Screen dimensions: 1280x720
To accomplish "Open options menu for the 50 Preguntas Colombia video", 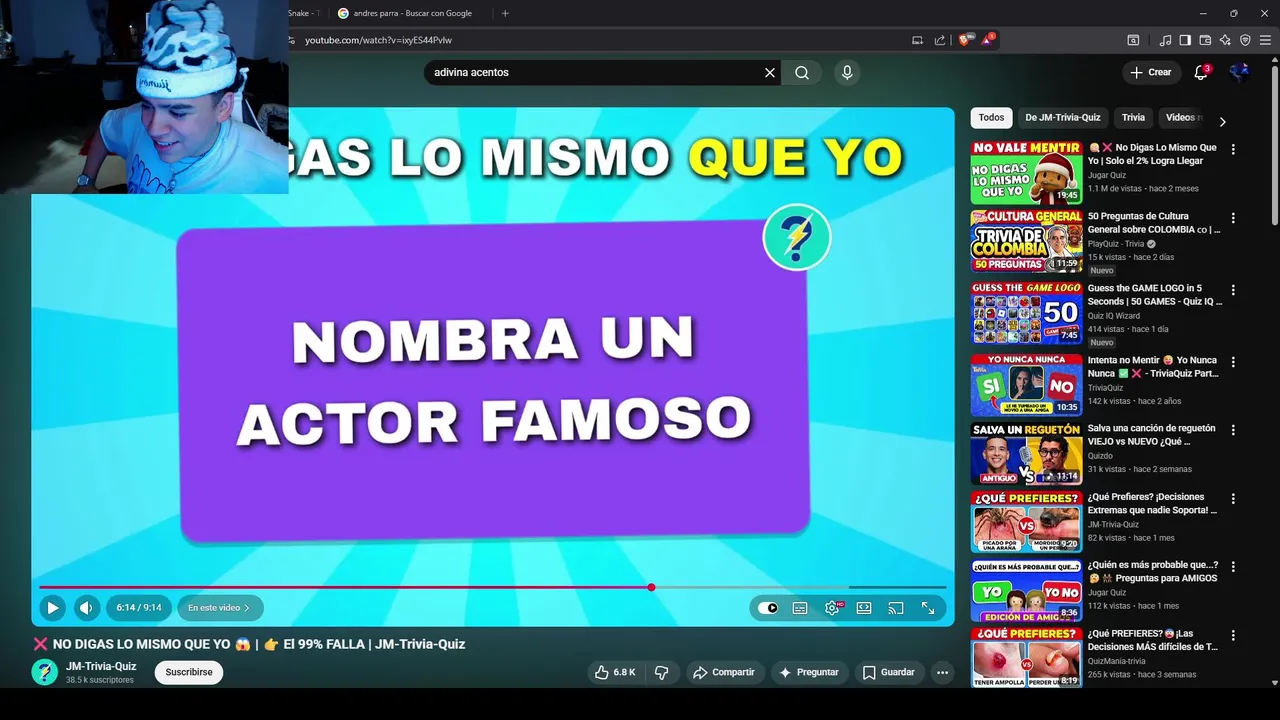I will (1233, 218).
